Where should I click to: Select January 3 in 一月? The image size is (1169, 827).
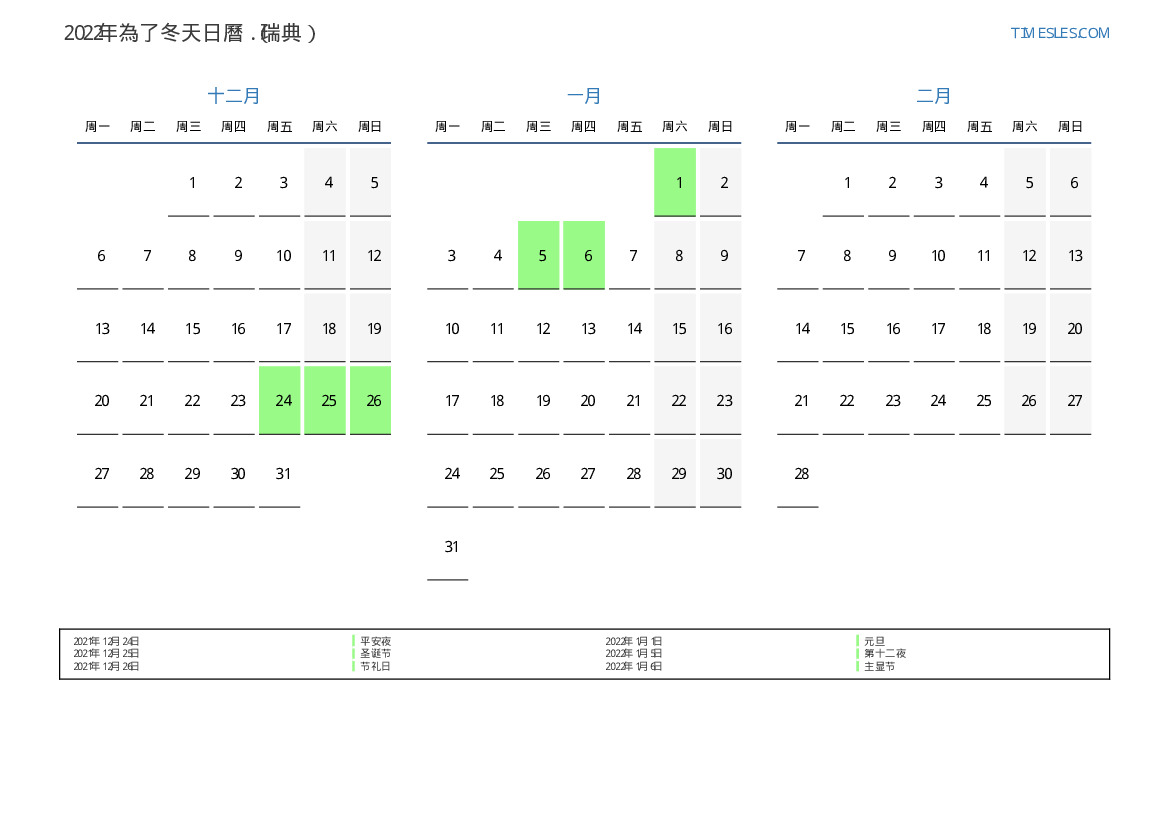(x=448, y=255)
